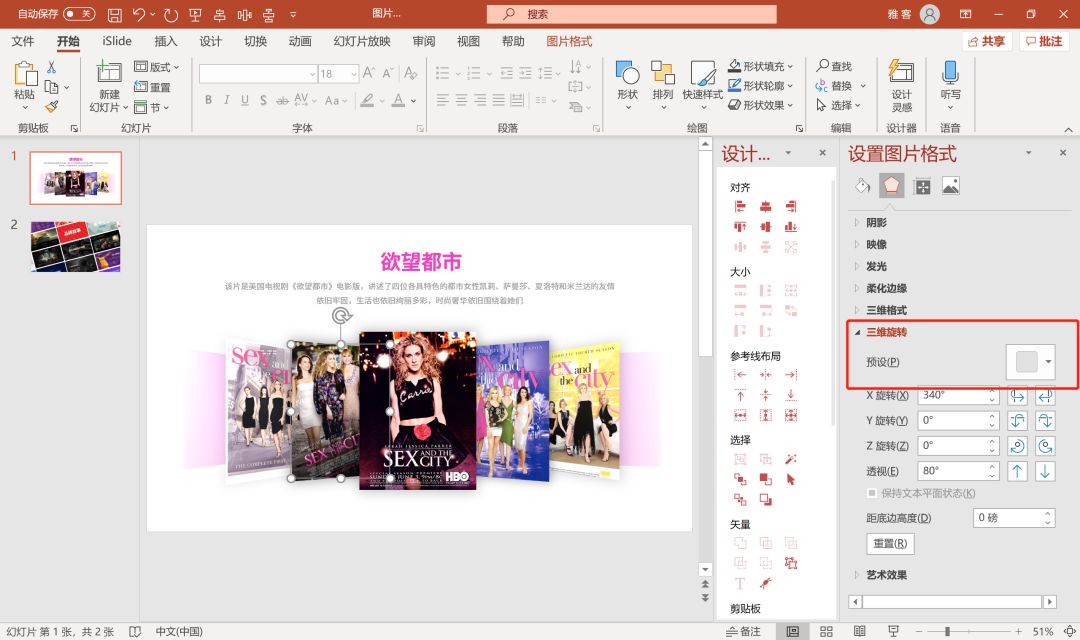The image size is (1080, 640).
Task: Click the Arrange icon
Action: (663, 73)
